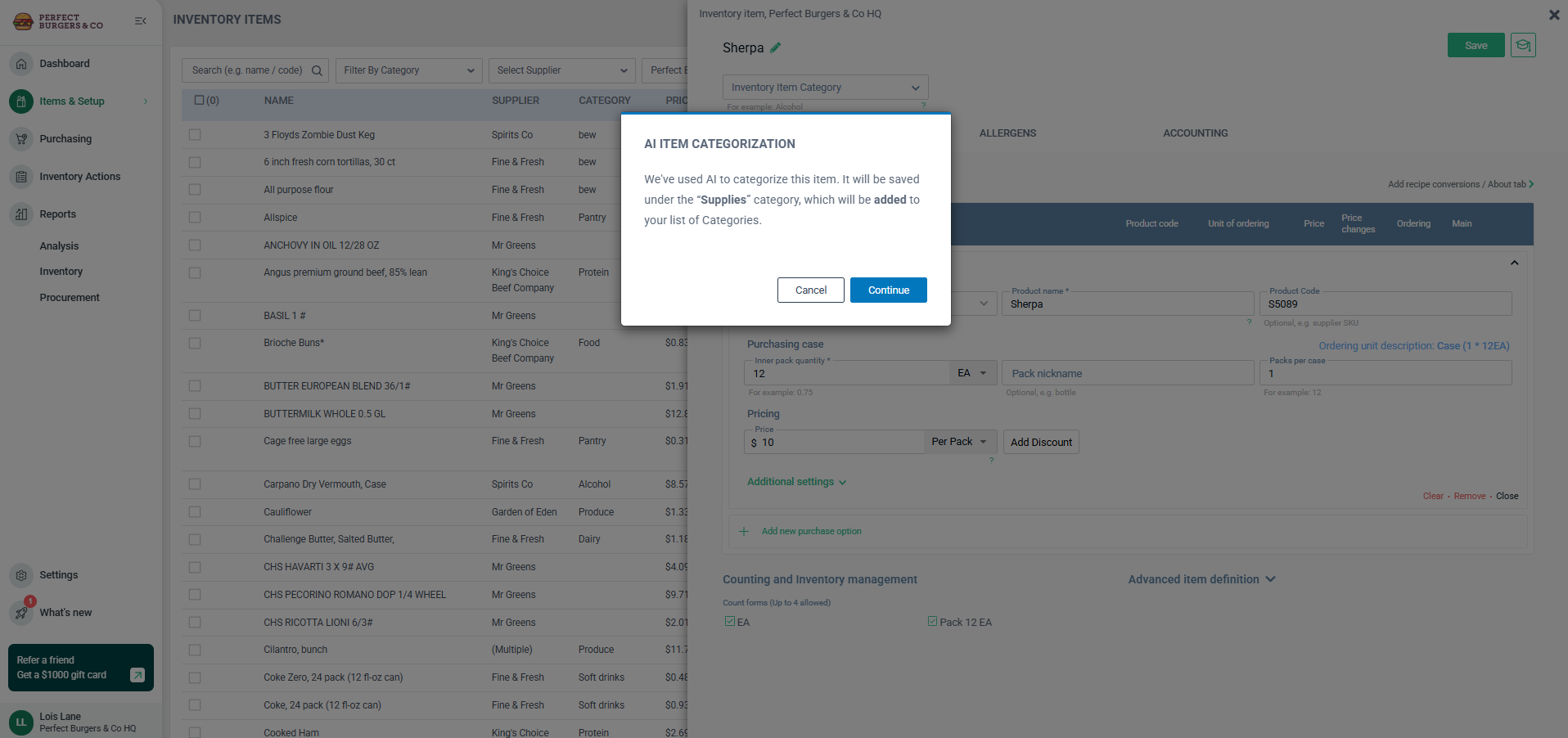Screen dimensions: 1568x738
Task: Open the ACCOUNTING tab
Action: (x=1195, y=133)
